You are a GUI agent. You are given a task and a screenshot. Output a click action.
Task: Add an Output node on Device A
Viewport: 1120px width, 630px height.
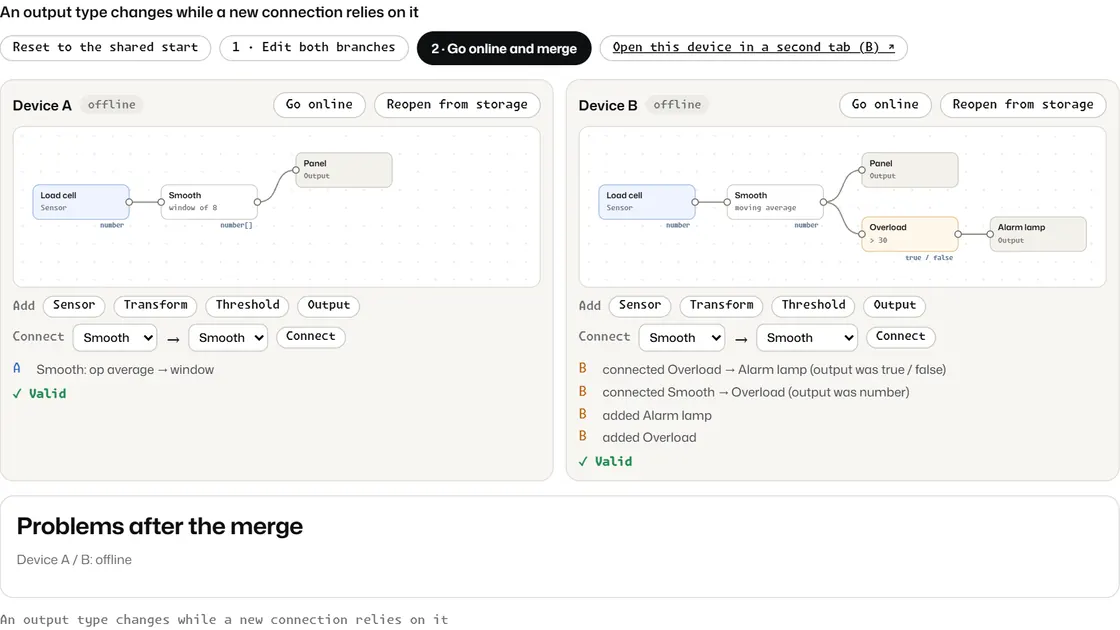pos(329,305)
